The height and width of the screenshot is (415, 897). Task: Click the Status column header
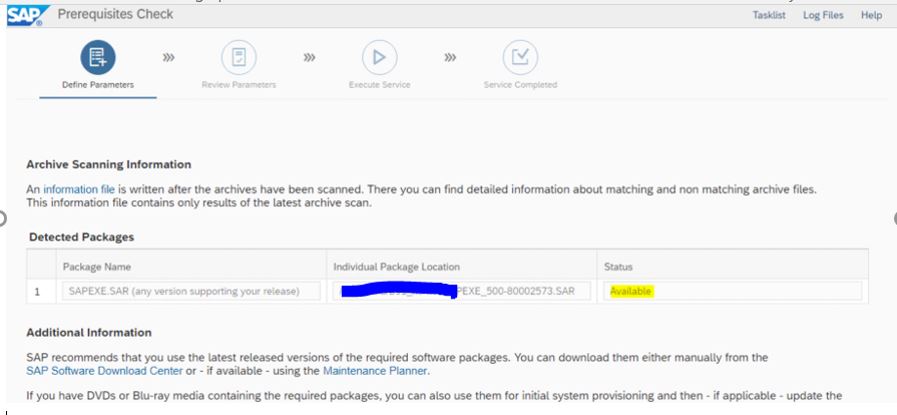coord(618,267)
